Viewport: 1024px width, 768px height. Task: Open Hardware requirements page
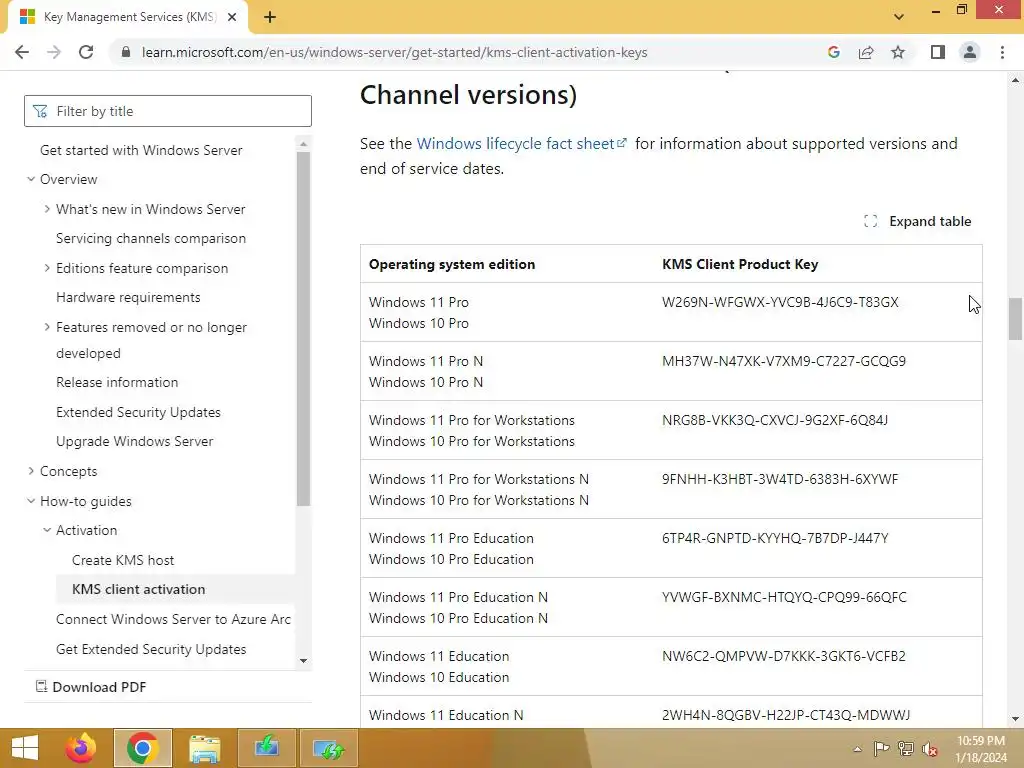[128, 297]
